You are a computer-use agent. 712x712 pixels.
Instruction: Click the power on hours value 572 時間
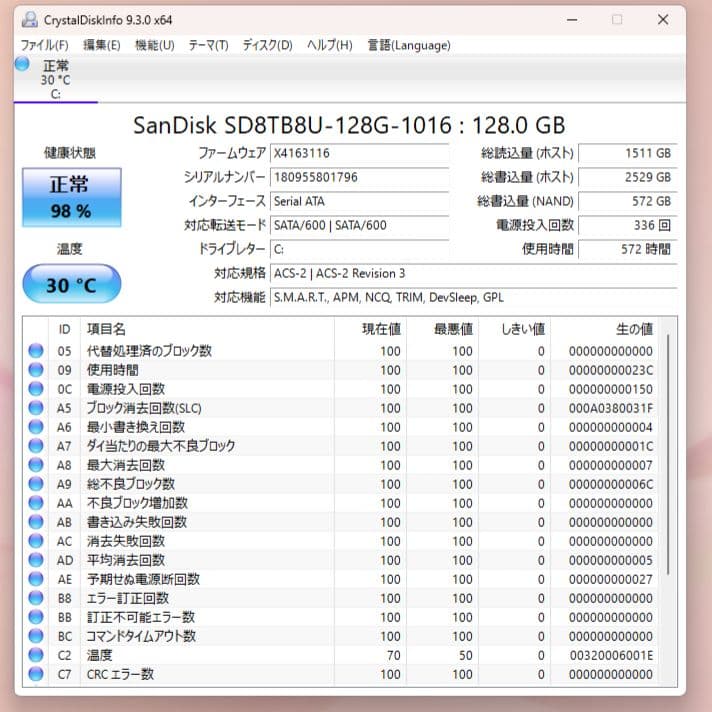coord(628,249)
